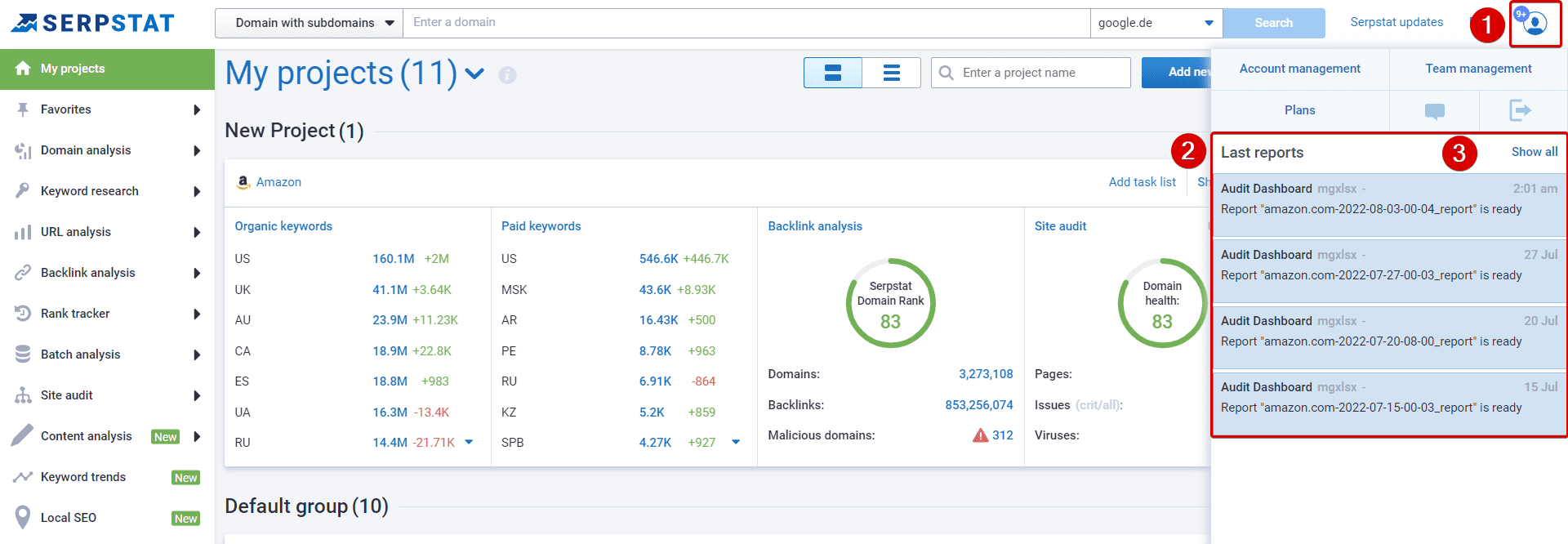Expand the URL analysis submenu arrow
The width and height of the screenshot is (1568, 544).
[197, 232]
